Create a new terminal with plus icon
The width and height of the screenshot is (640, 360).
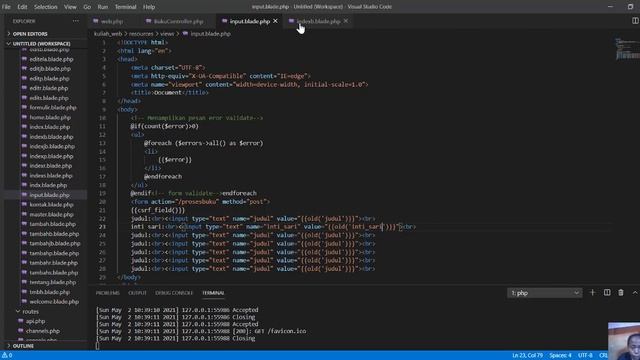592,293
